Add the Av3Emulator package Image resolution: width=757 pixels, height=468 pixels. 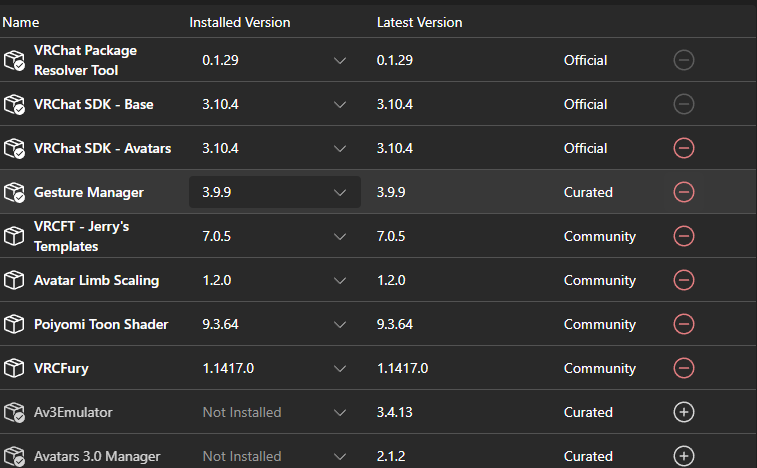(x=684, y=412)
